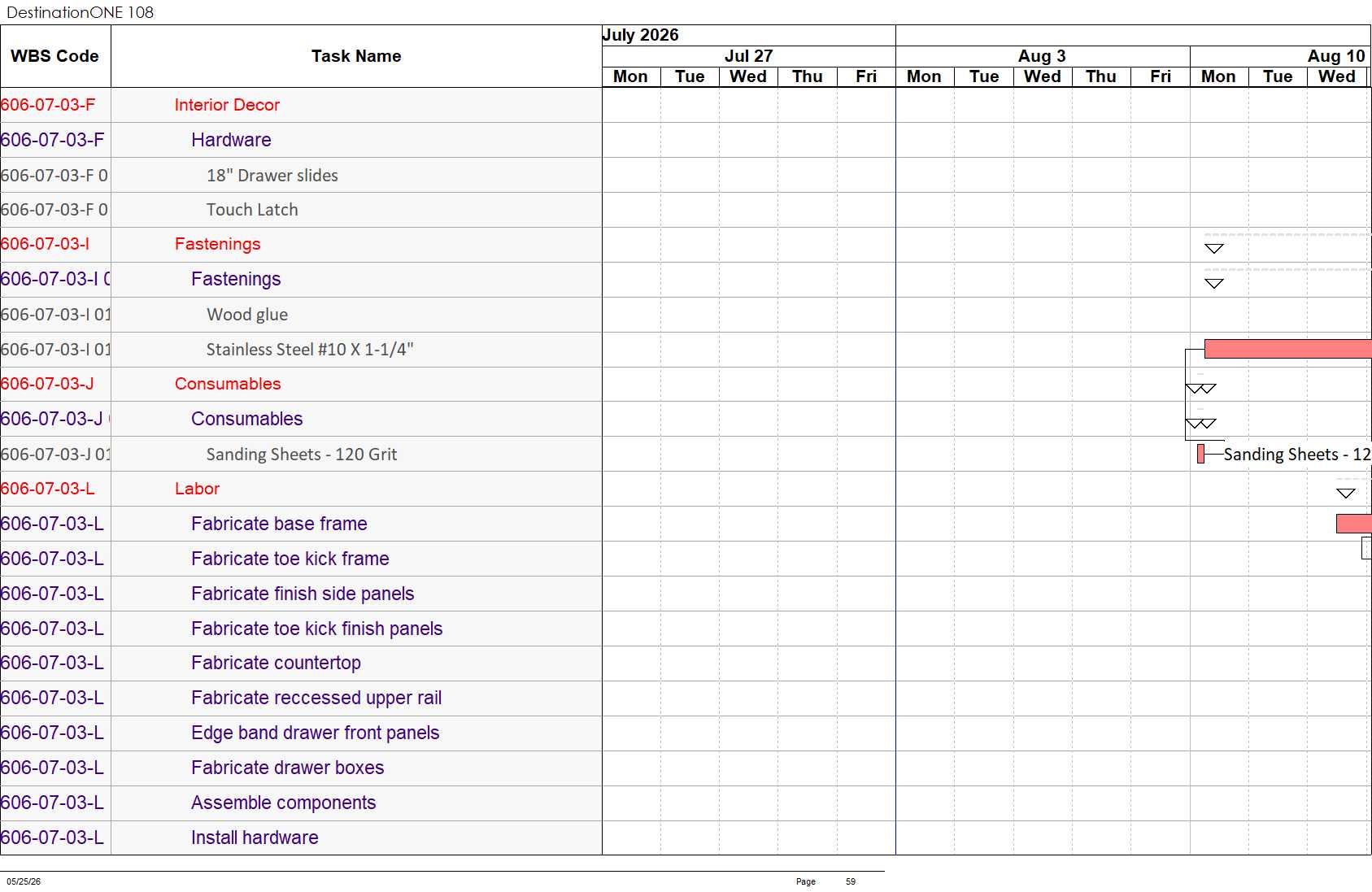Image resolution: width=1372 pixels, height=892 pixels.
Task: Select the Aug 3 week header
Action: tap(1043, 56)
